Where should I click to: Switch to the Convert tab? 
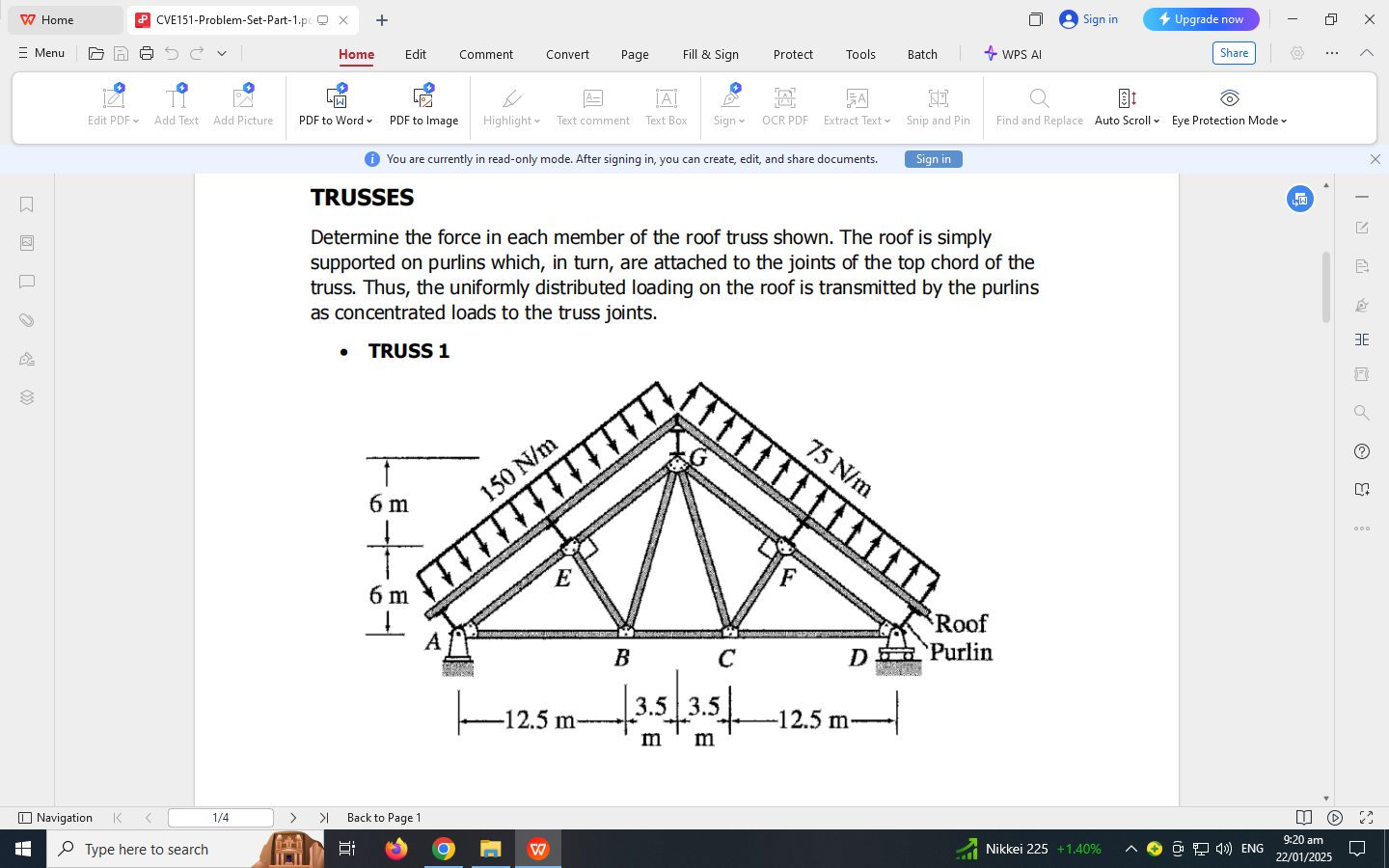567,55
